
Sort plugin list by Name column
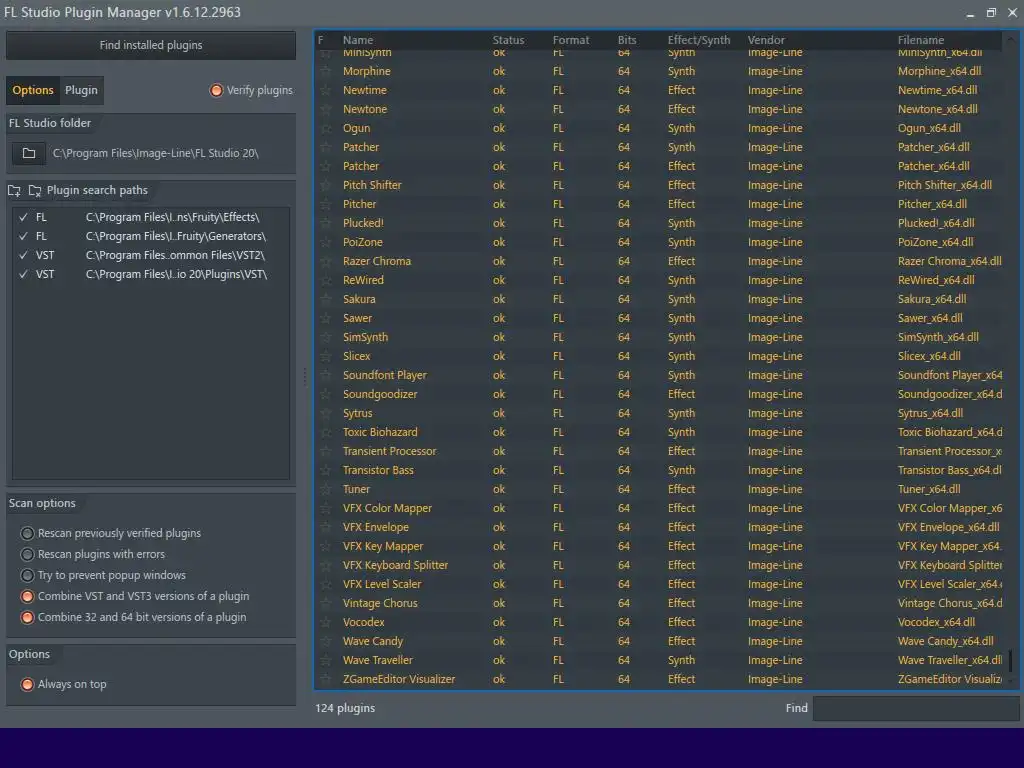(x=358, y=40)
